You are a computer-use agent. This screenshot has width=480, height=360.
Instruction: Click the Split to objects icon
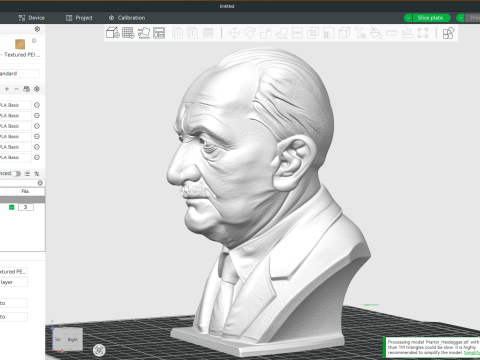(x=177, y=33)
